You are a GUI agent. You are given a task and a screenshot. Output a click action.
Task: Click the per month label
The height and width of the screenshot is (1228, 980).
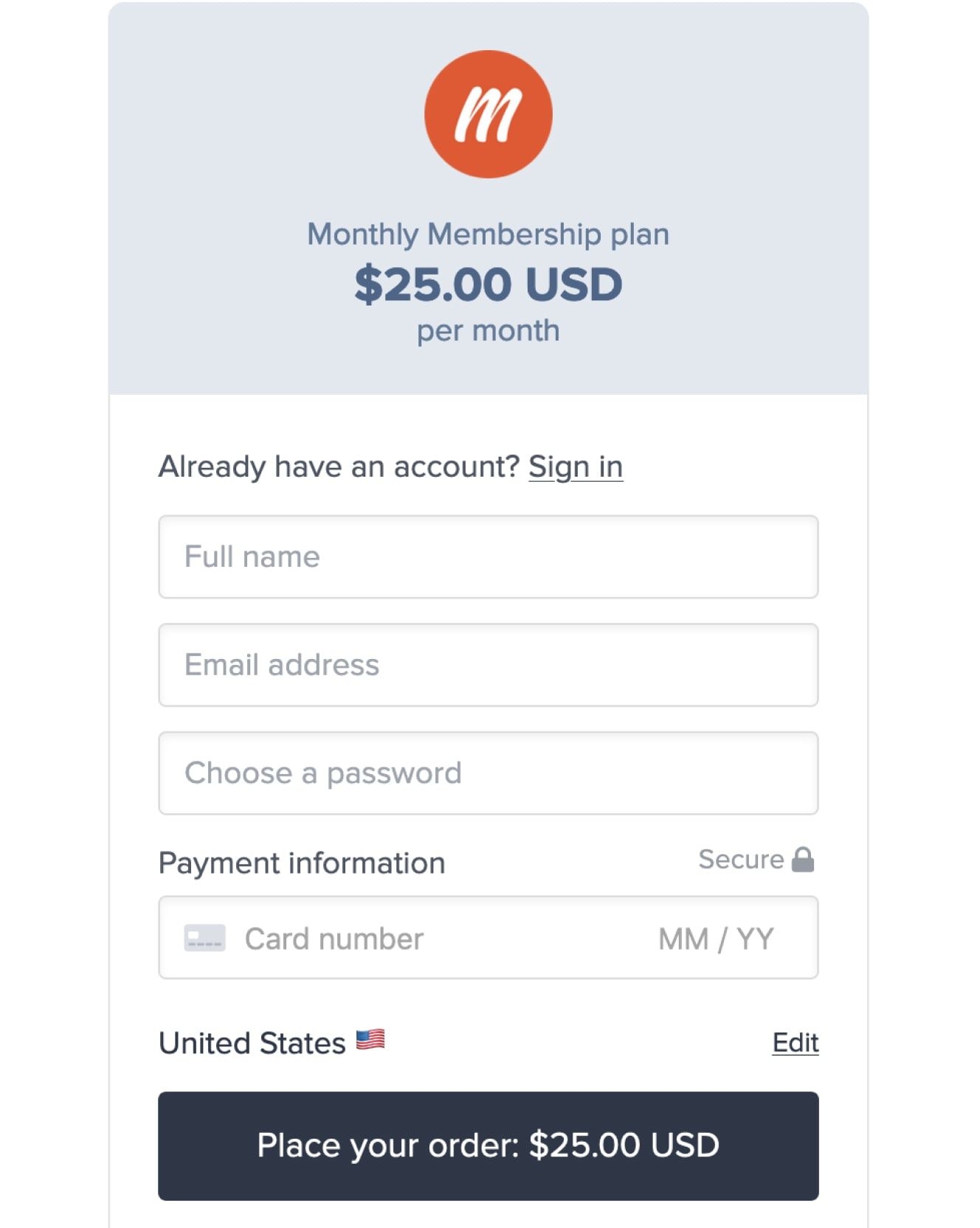click(x=488, y=331)
